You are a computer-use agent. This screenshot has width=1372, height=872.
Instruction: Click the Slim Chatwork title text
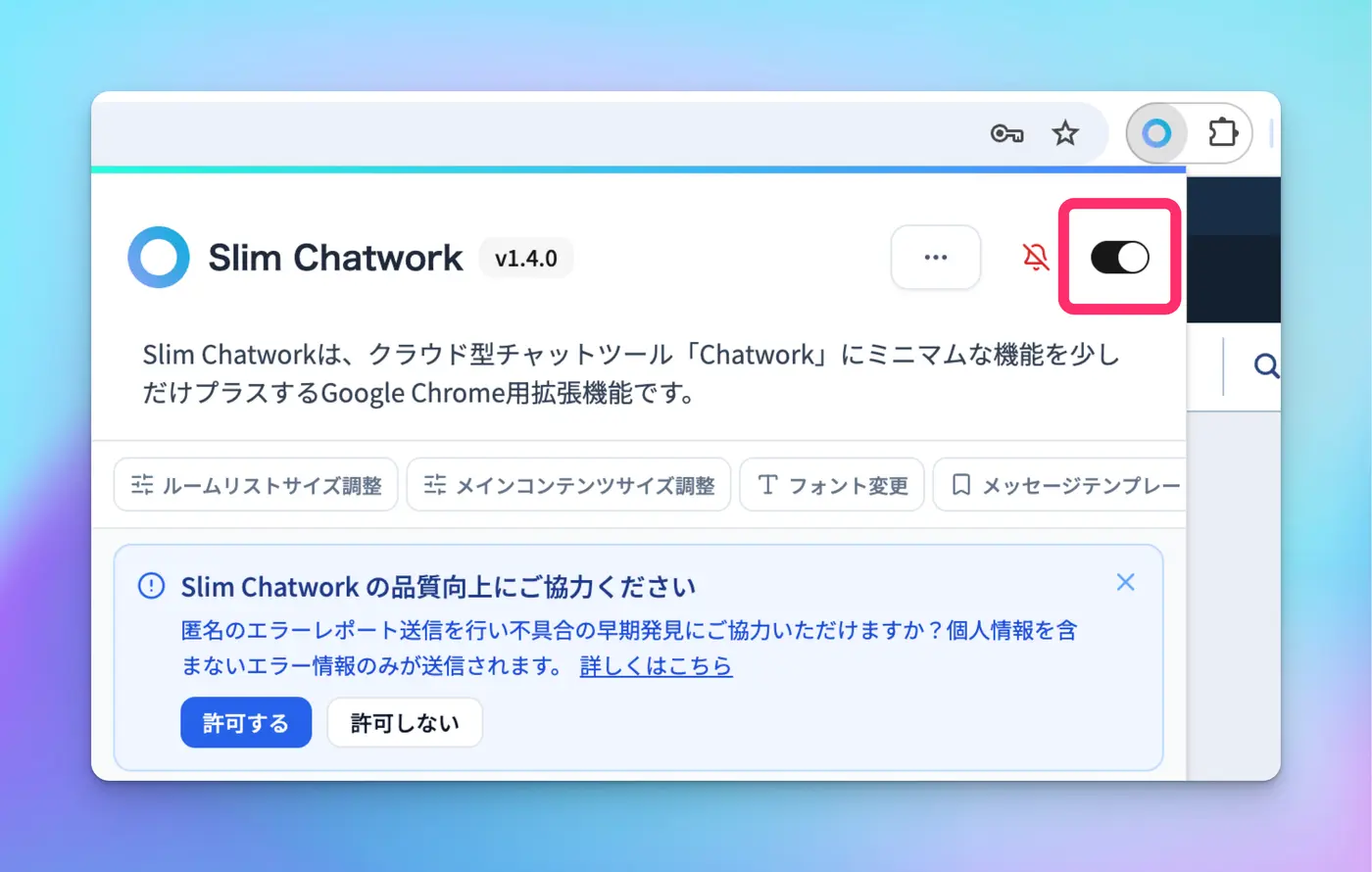click(335, 258)
